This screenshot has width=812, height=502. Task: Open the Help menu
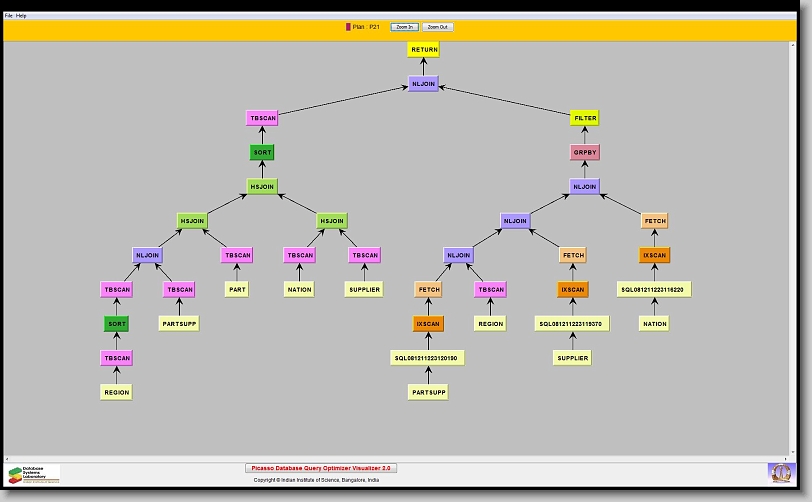coord(22,16)
